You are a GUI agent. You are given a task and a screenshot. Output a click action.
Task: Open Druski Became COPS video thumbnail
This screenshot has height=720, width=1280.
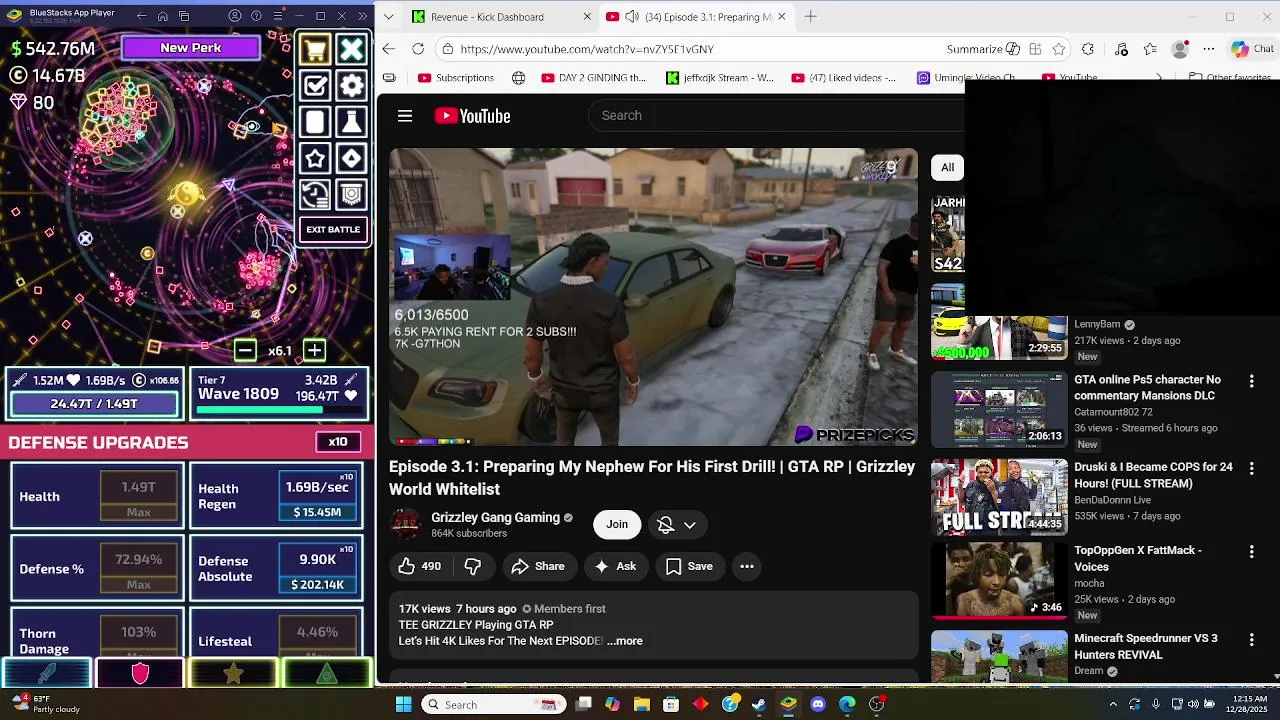point(999,497)
